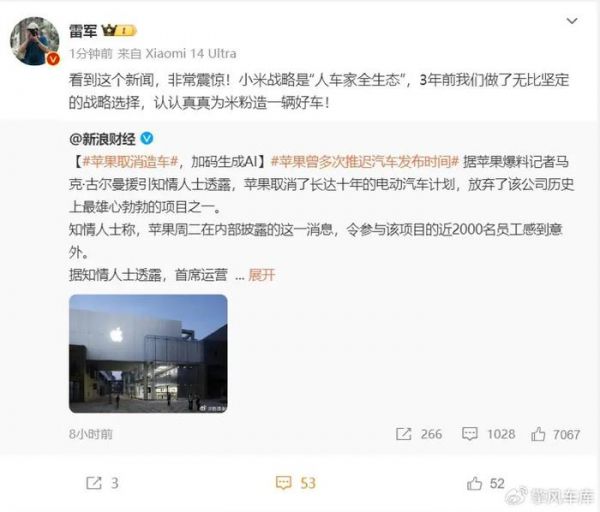
Task: Open the #苹果取消造车# hashtag
Action: (130, 162)
